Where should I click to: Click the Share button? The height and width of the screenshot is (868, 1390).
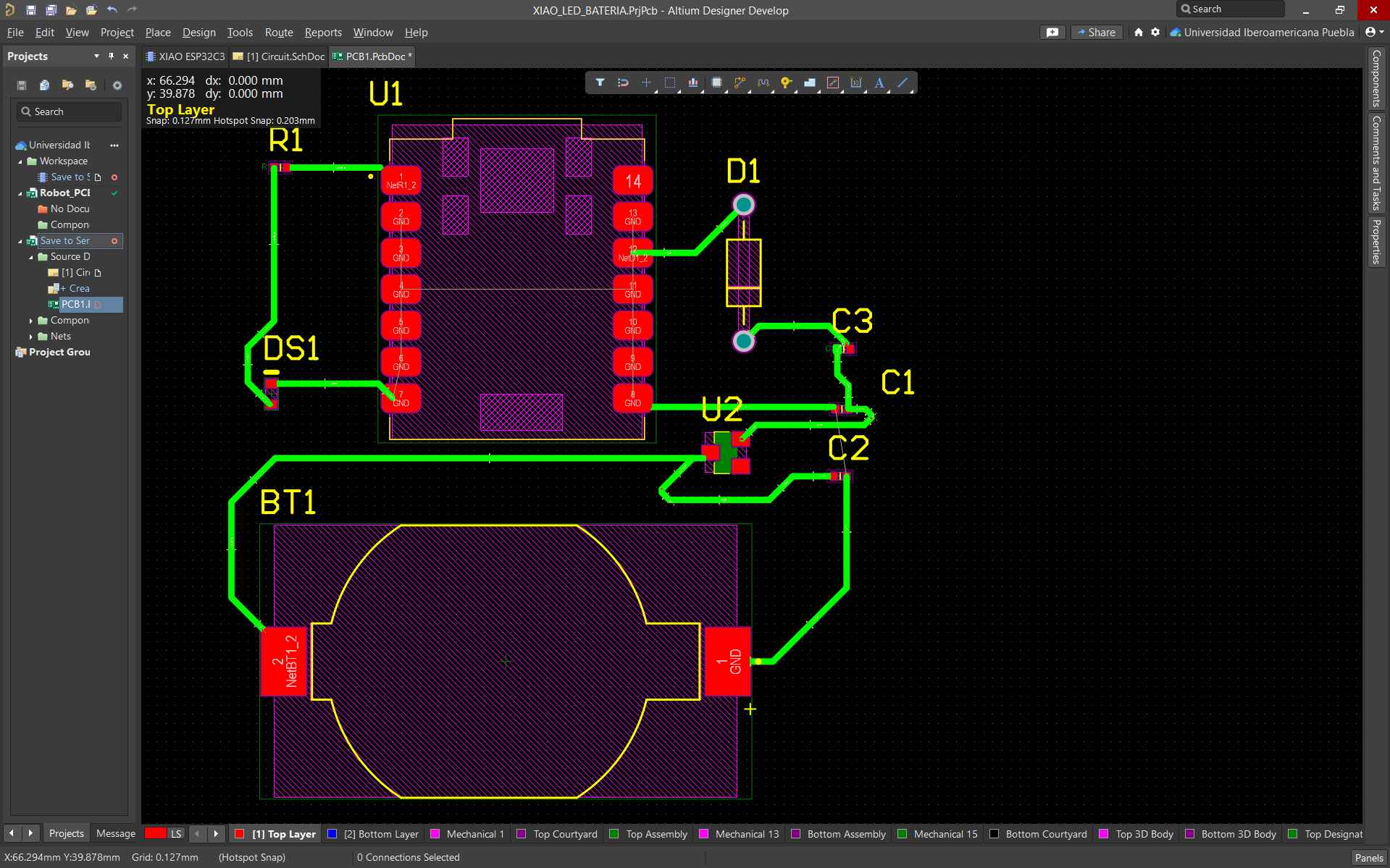[x=1096, y=32]
